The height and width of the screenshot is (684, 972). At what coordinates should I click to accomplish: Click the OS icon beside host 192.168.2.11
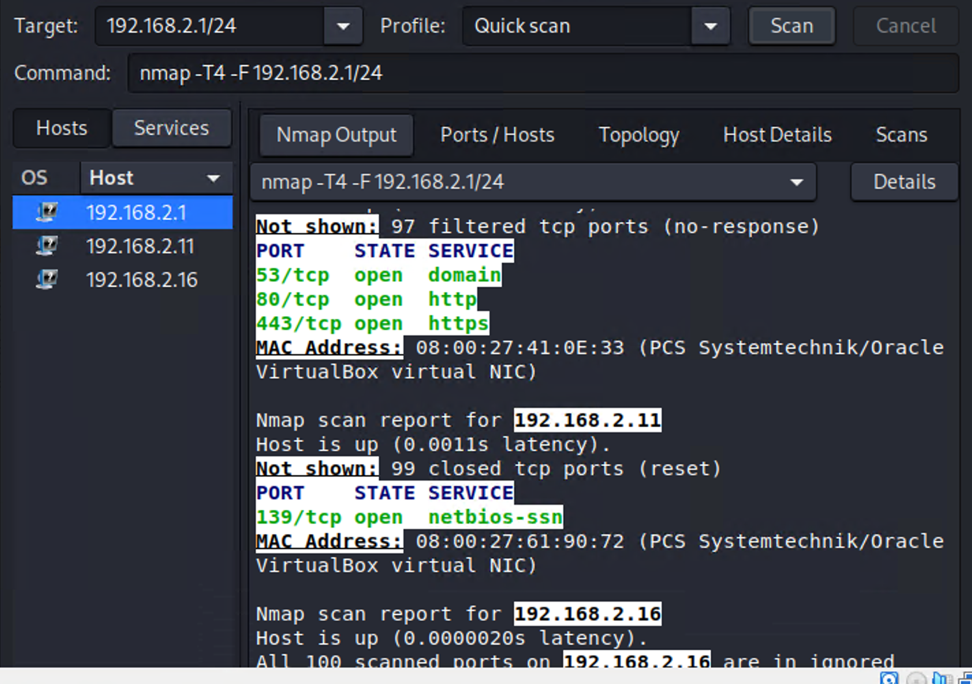[46, 246]
